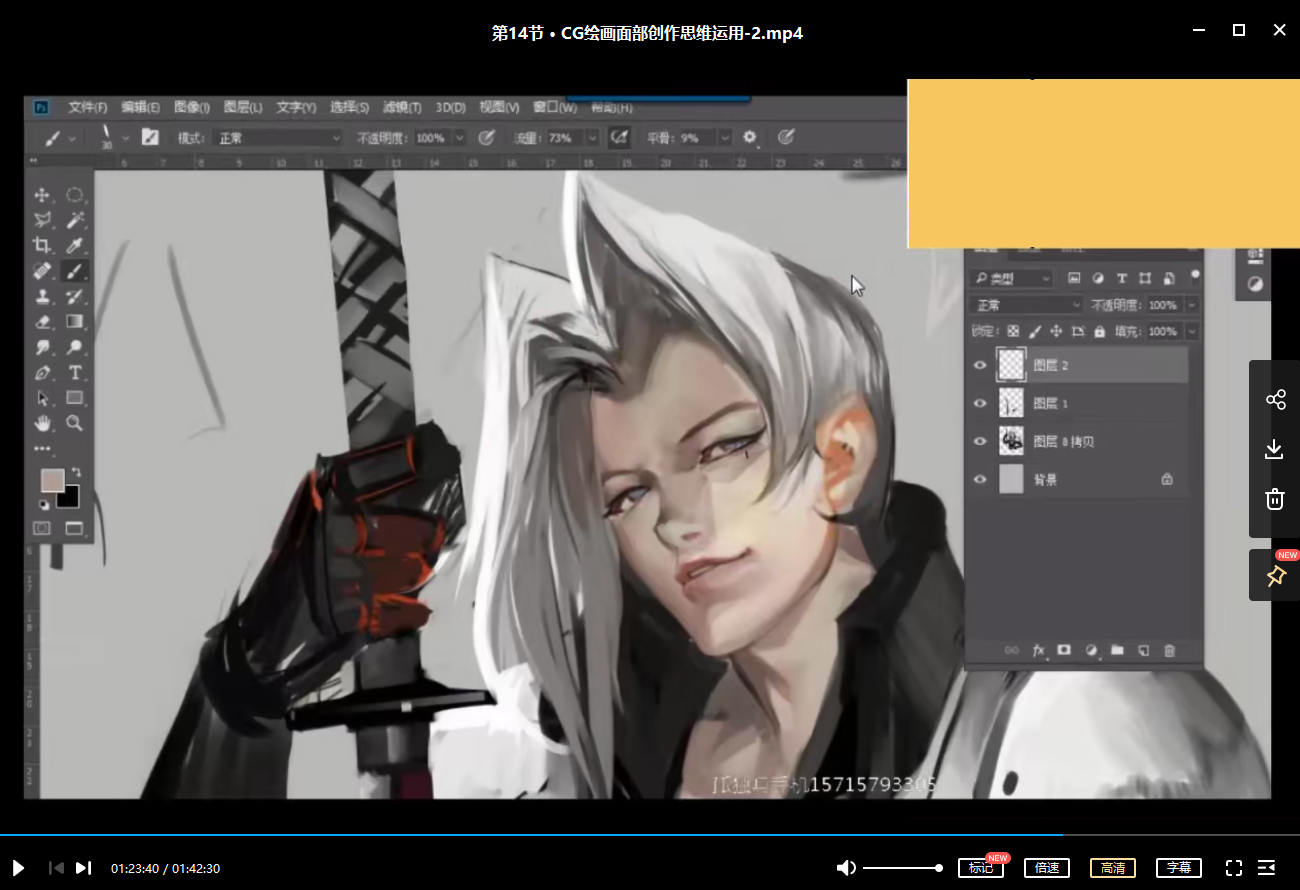This screenshot has width=1300, height=890.
Task: Add layer mask from Layers panel bottom
Action: point(1064,650)
